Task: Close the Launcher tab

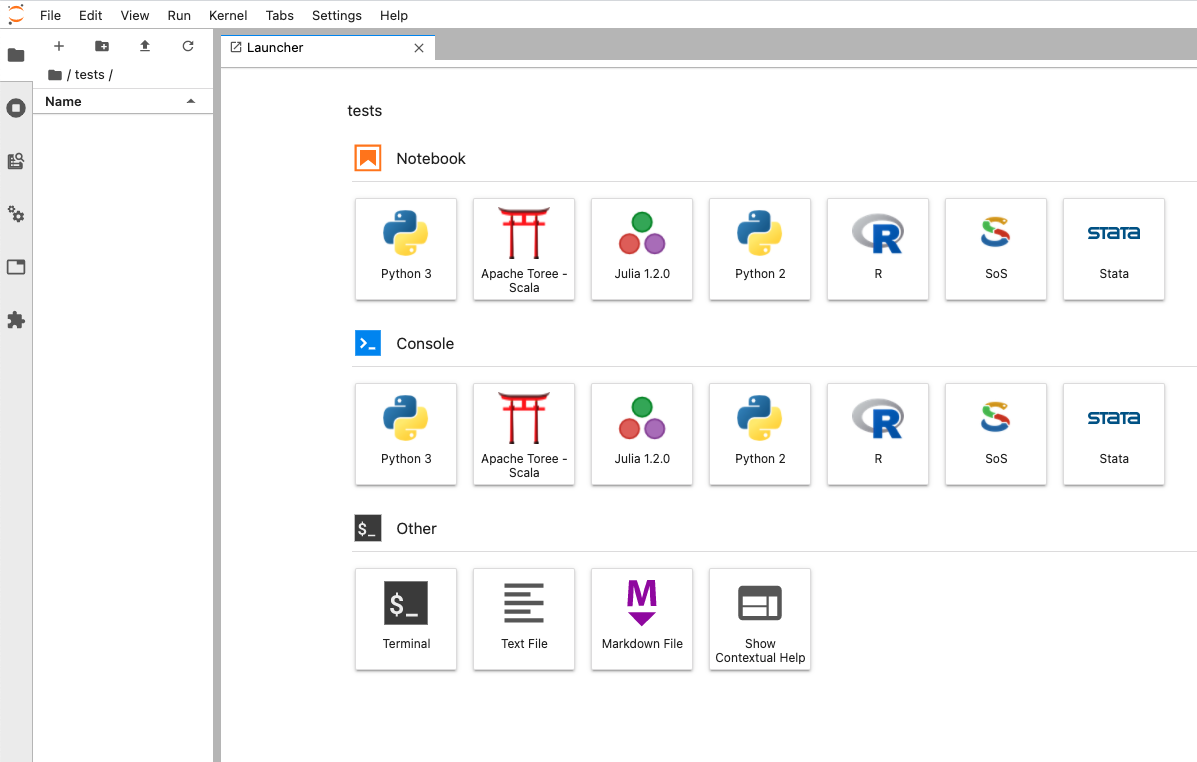Action: (419, 48)
